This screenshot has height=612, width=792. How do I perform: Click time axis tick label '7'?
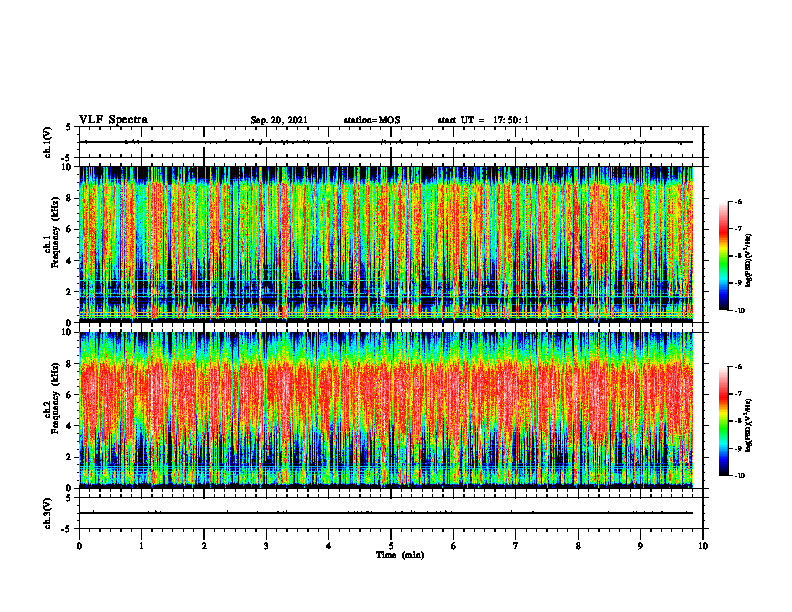point(516,546)
